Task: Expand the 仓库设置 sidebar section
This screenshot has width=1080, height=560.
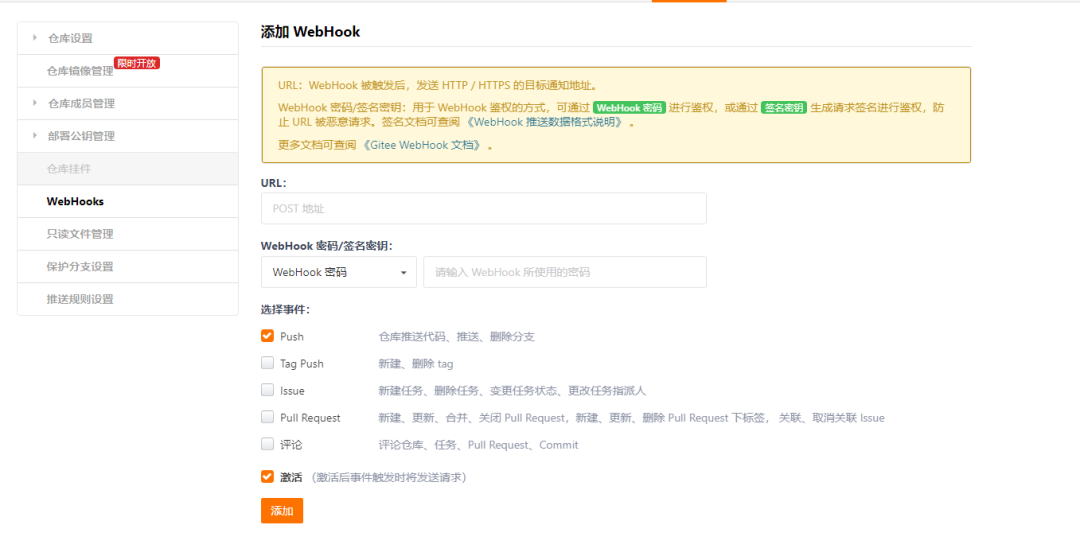Action: tap(127, 38)
